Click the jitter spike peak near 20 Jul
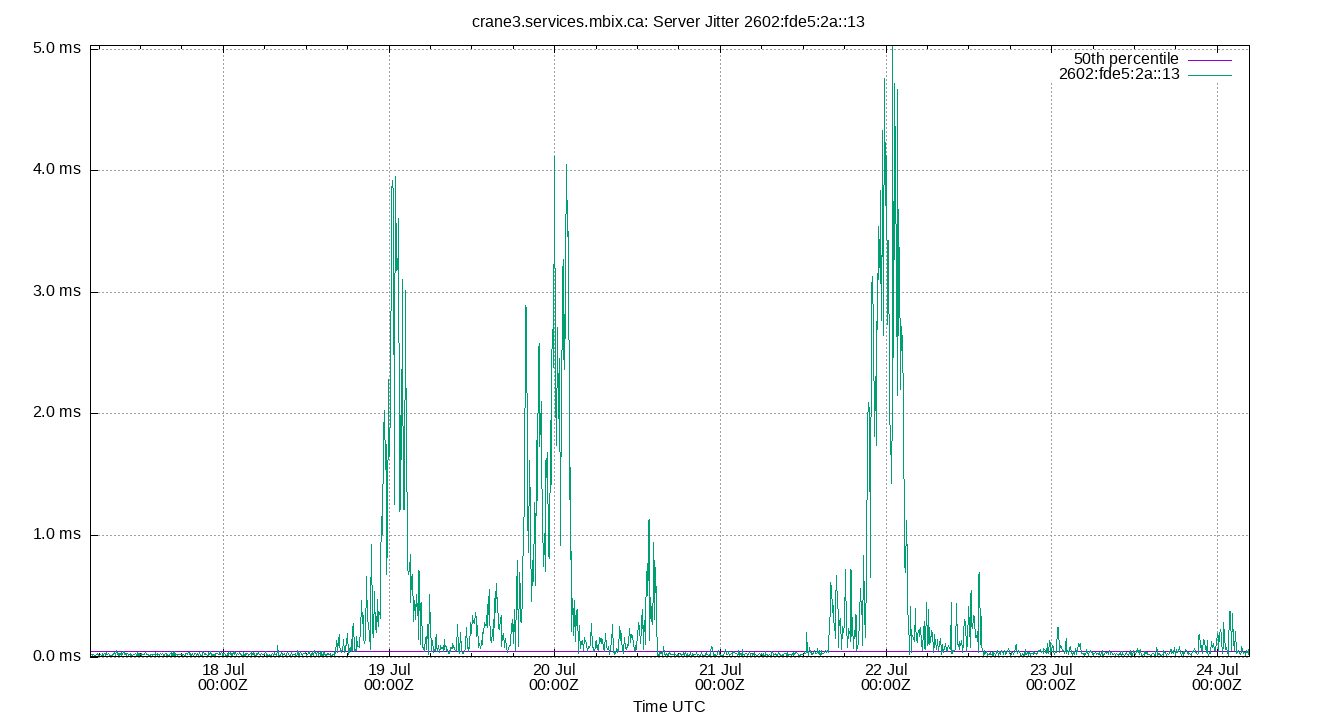This screenshot has width=1340, height=720. pos(554,156)
